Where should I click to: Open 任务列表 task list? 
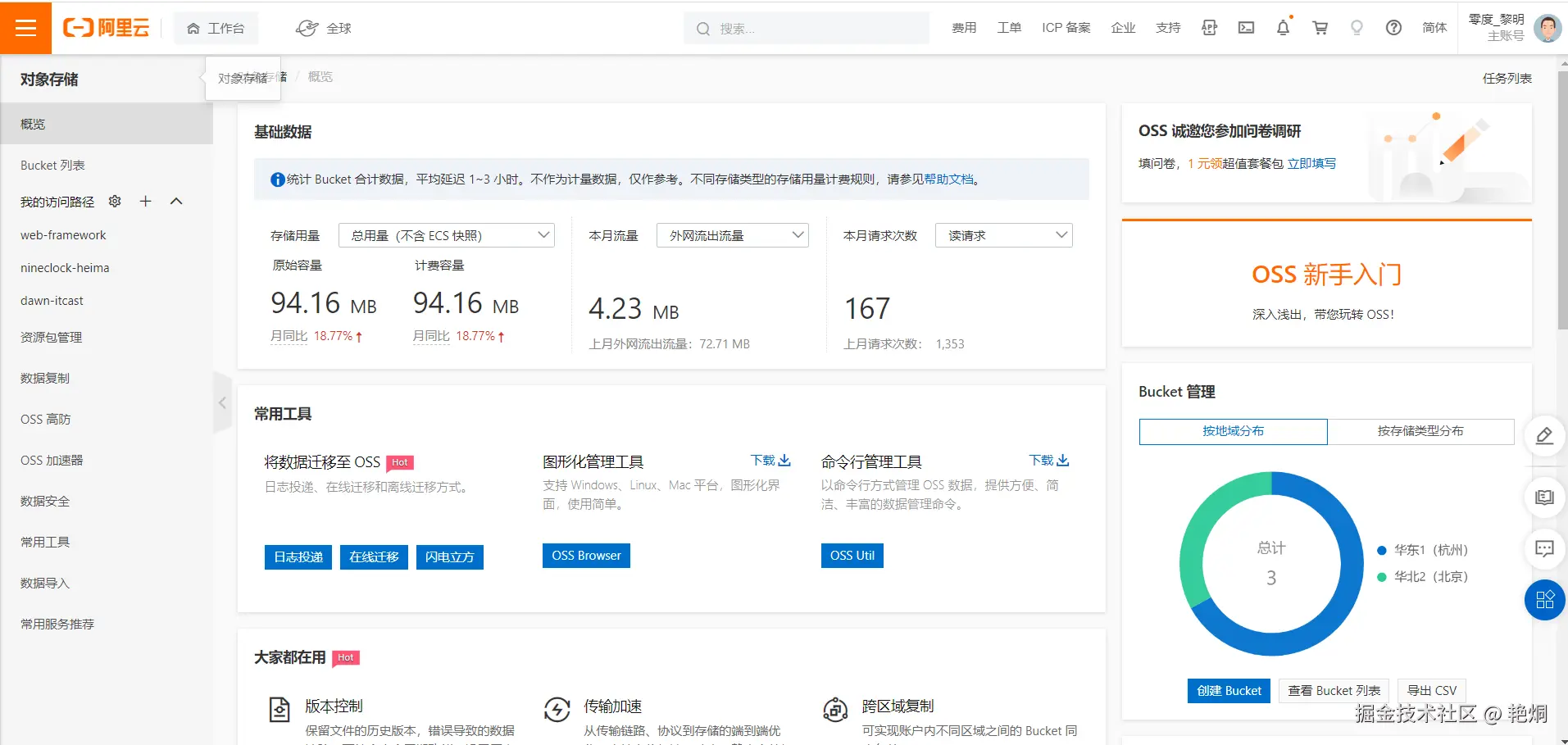click(1507, 78)
